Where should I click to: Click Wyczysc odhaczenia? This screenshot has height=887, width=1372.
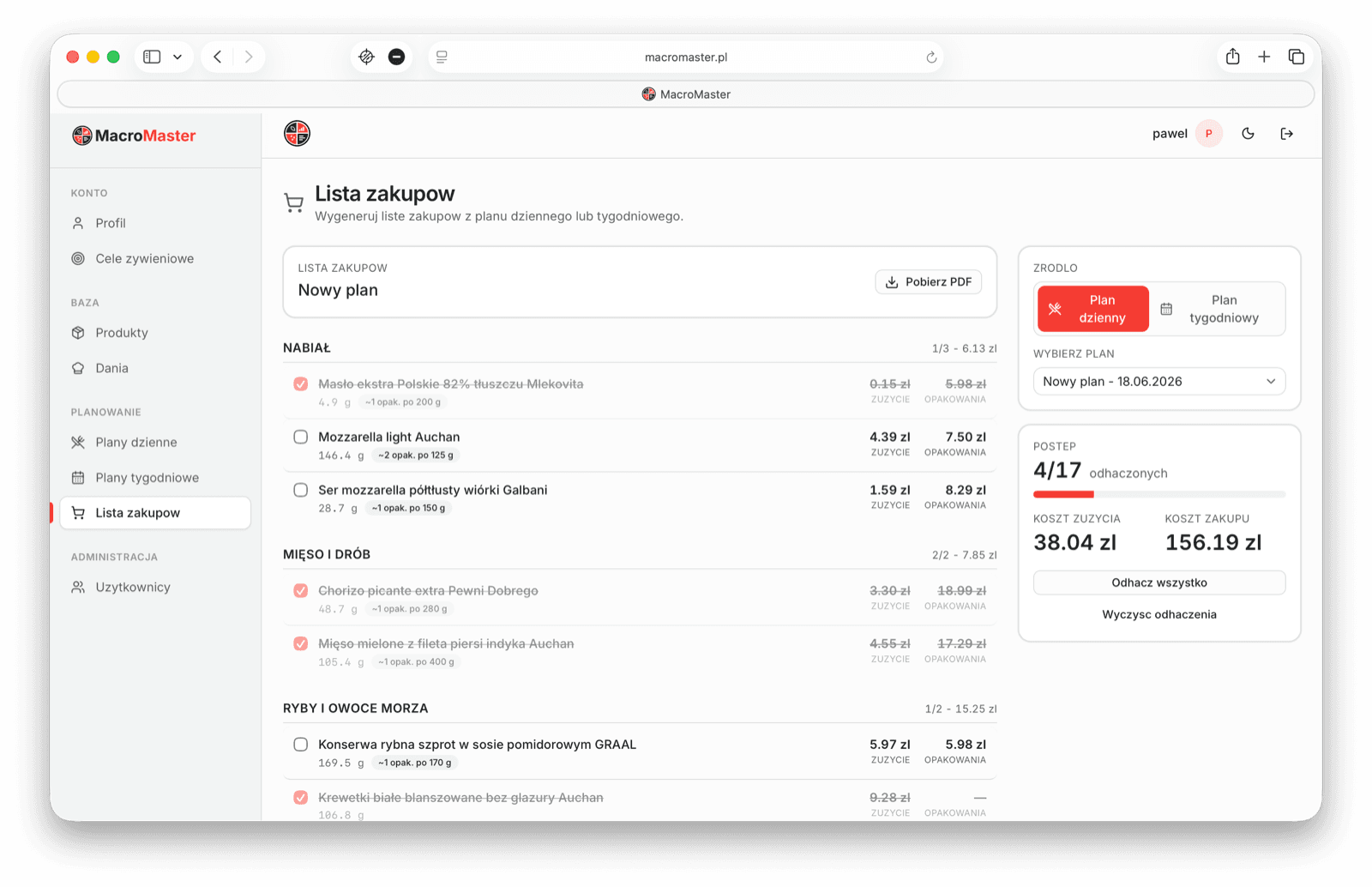click(x=1158, y=614)
